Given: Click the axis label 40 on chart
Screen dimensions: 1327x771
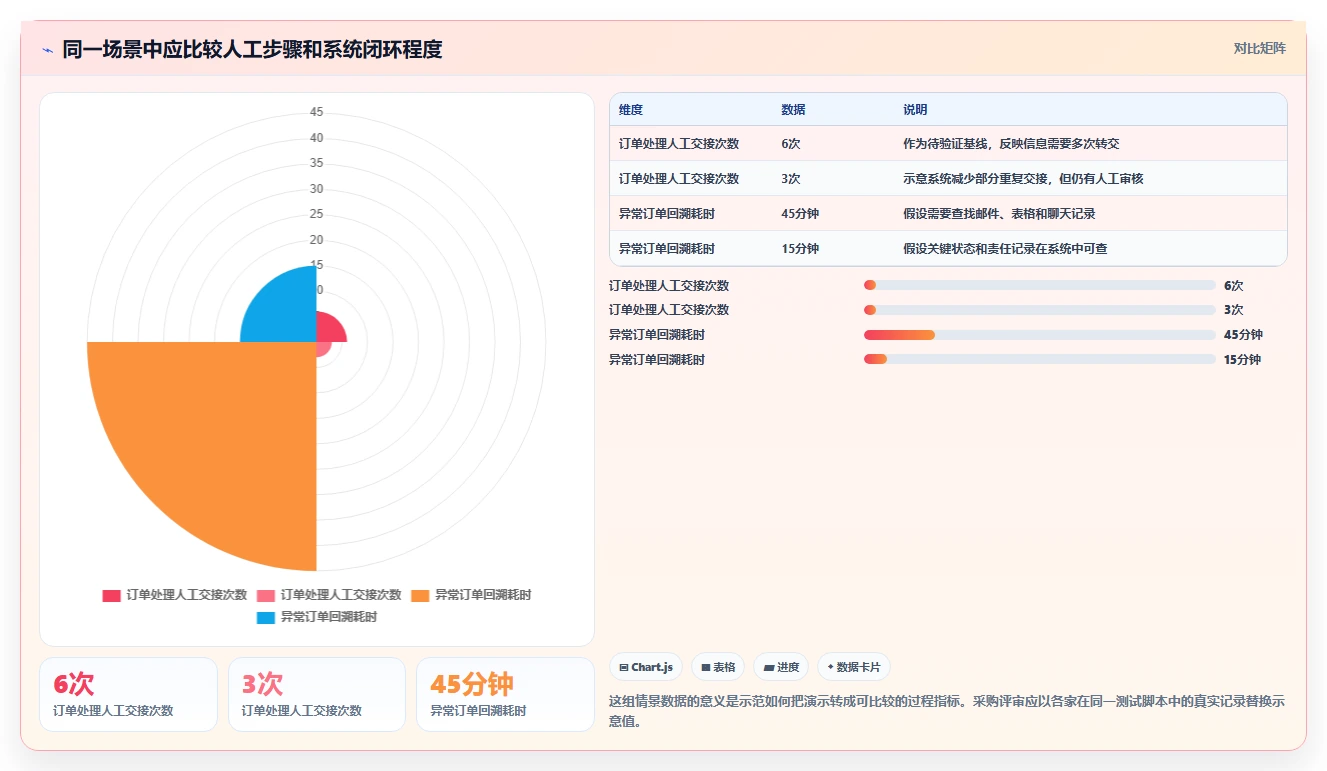Looking at the screenshot, I should pos(316,138).
